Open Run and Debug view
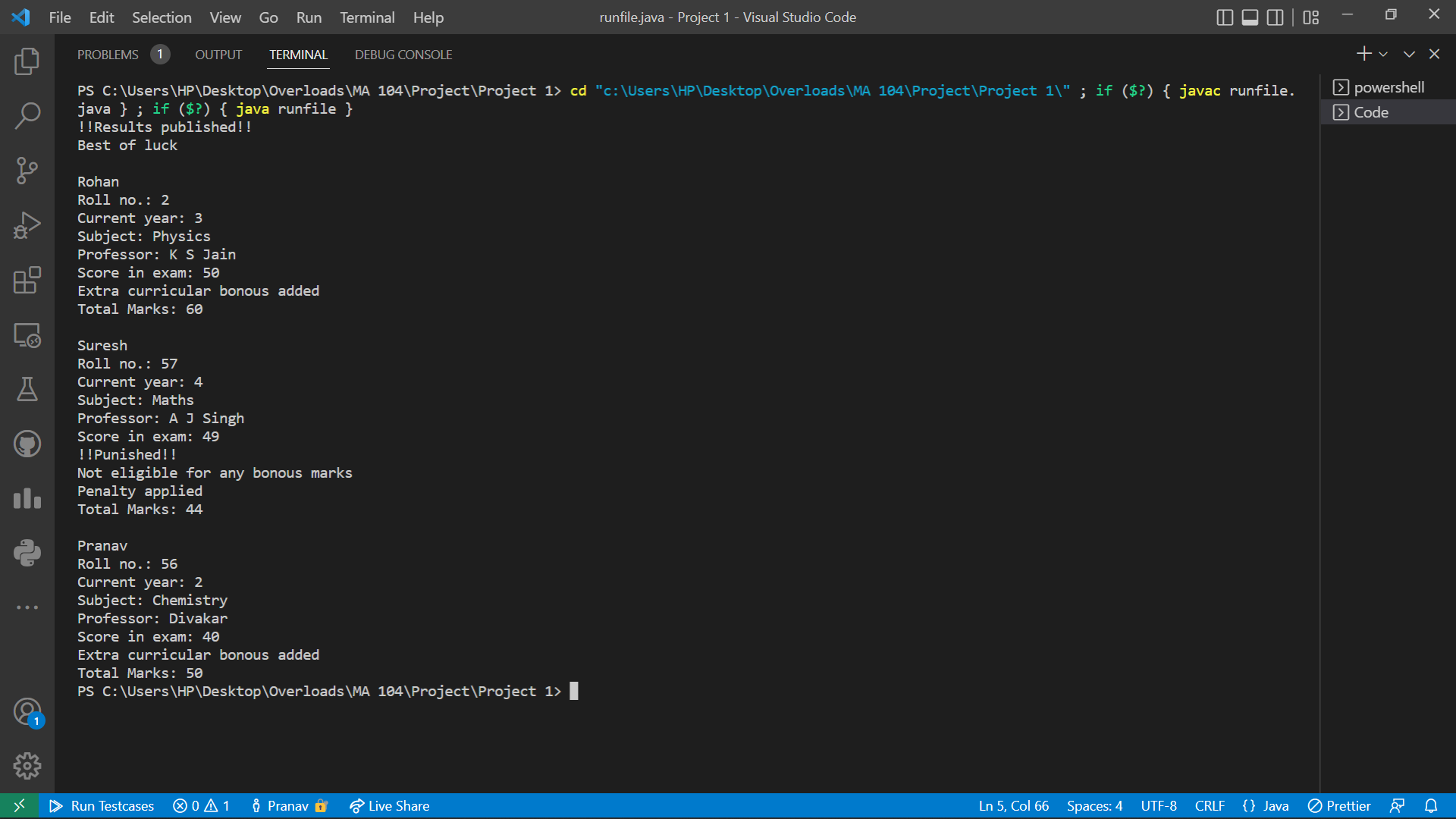This screenshot has width=1456, height=819. tap(27, 225)
